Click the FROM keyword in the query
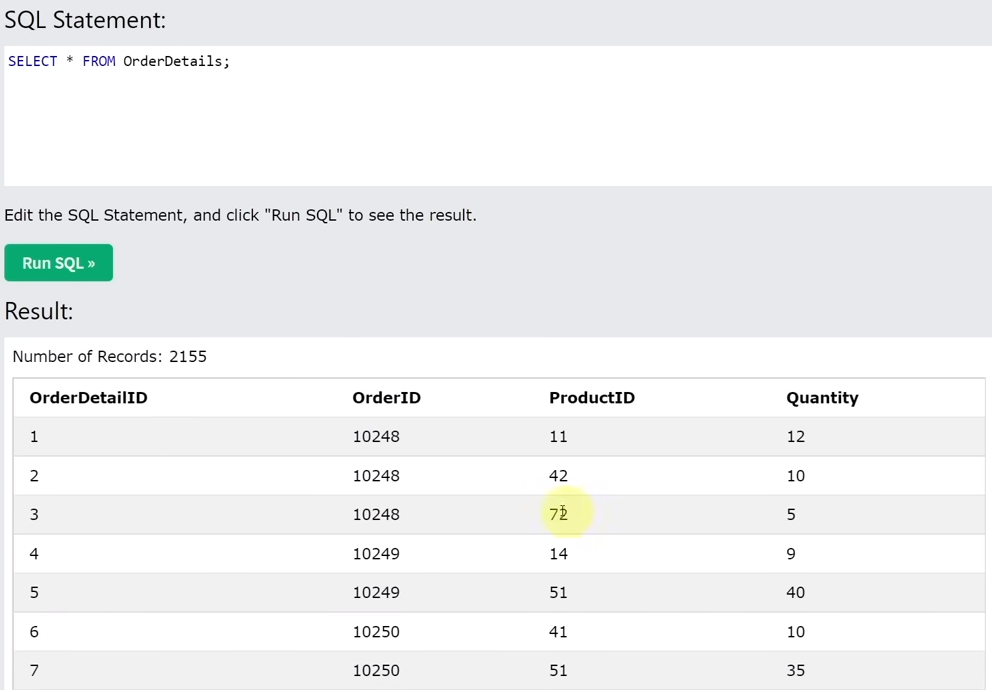This screenshot has width=992, height=692. click(99, 61)
